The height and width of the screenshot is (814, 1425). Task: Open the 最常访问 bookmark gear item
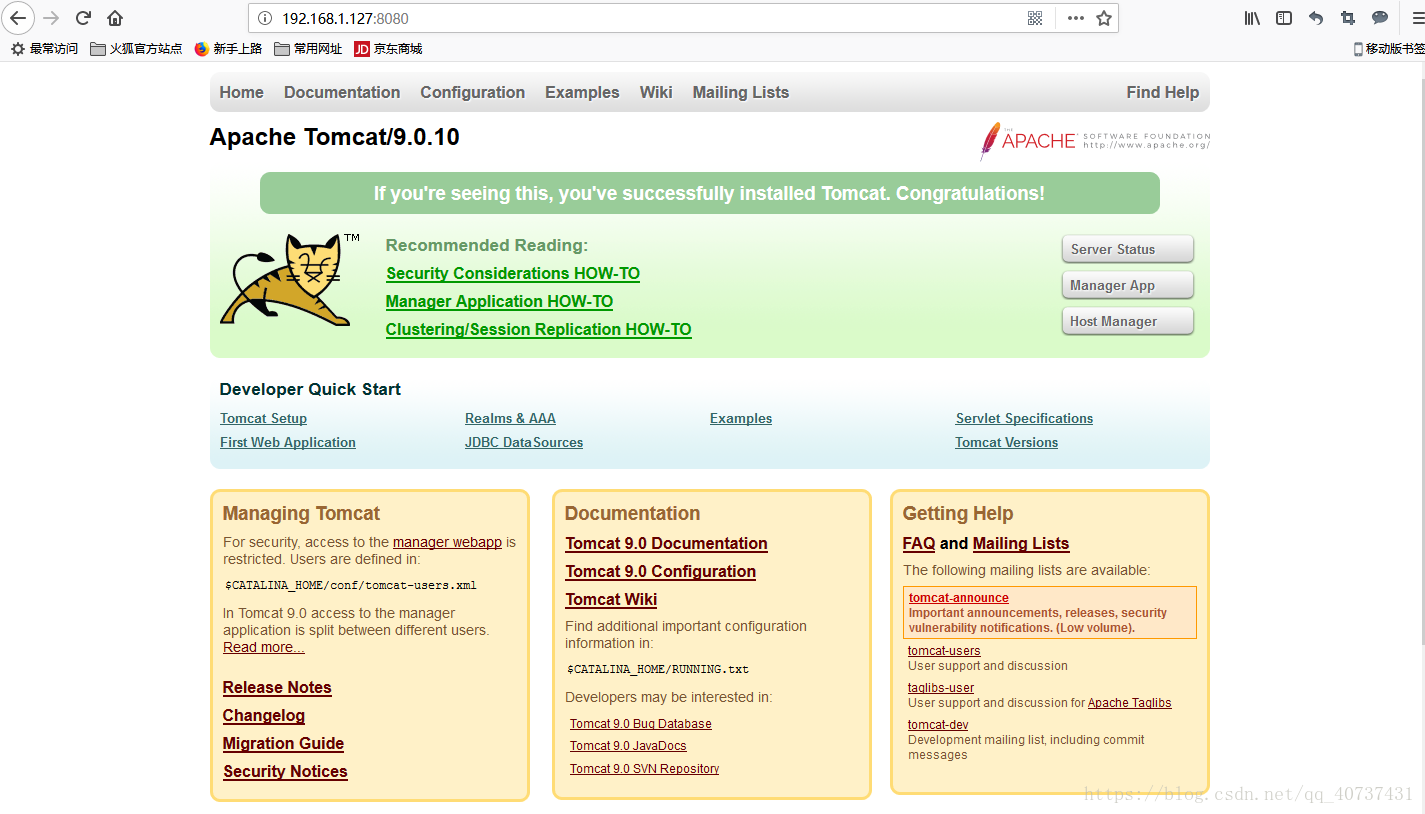tap(45, 48)
